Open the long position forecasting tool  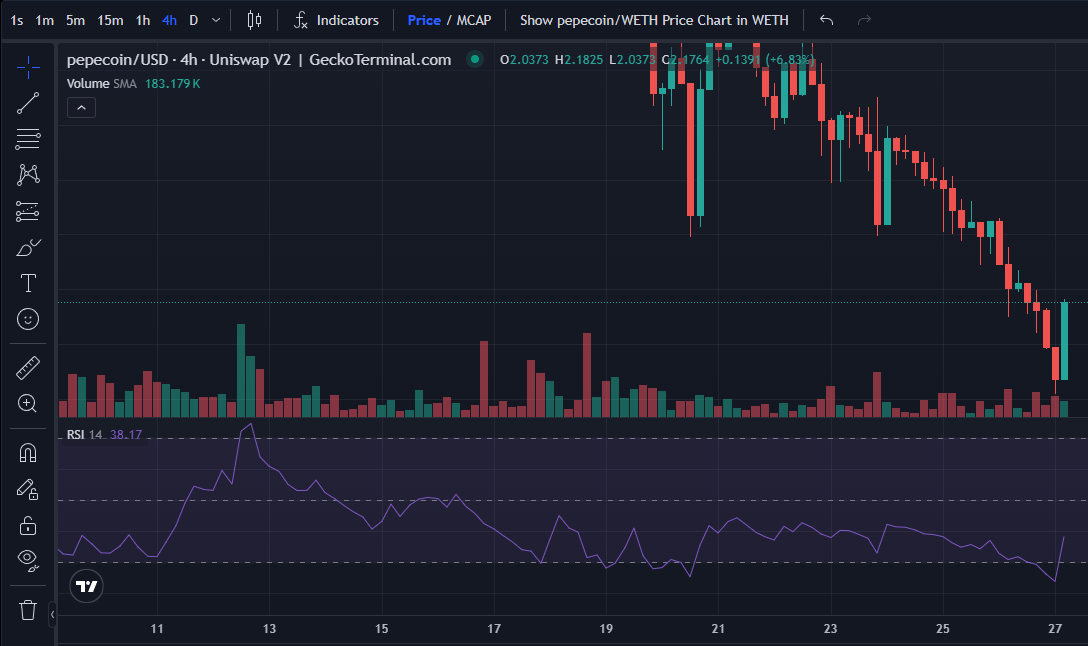coord(28,211)
